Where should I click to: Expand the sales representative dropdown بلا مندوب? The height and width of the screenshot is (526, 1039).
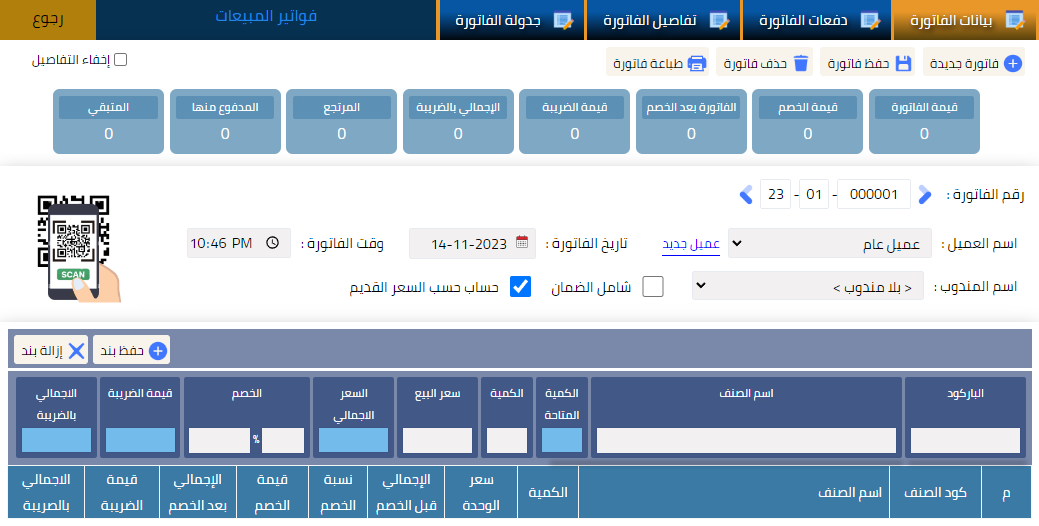coord(808,288)
